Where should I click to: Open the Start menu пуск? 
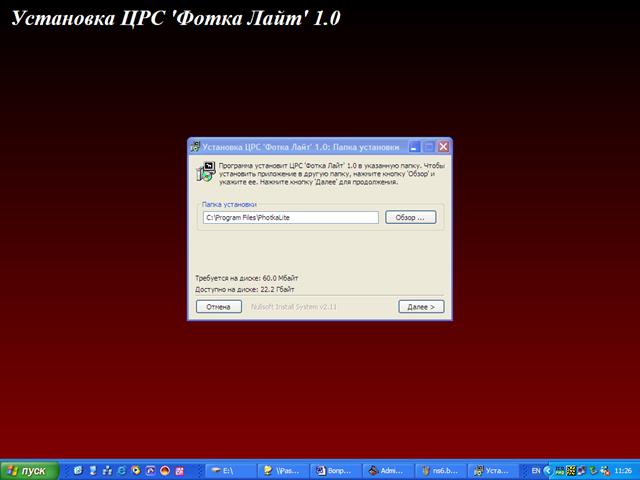point(29,471)
